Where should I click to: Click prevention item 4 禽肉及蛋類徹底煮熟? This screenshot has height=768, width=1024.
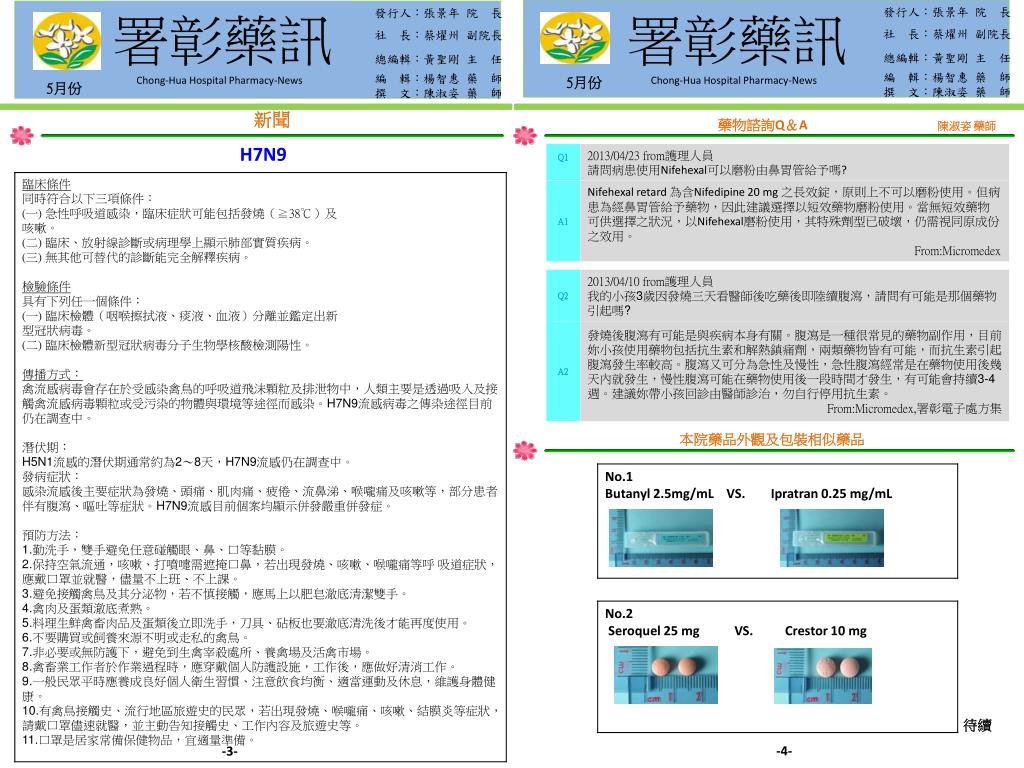[88, 608]
